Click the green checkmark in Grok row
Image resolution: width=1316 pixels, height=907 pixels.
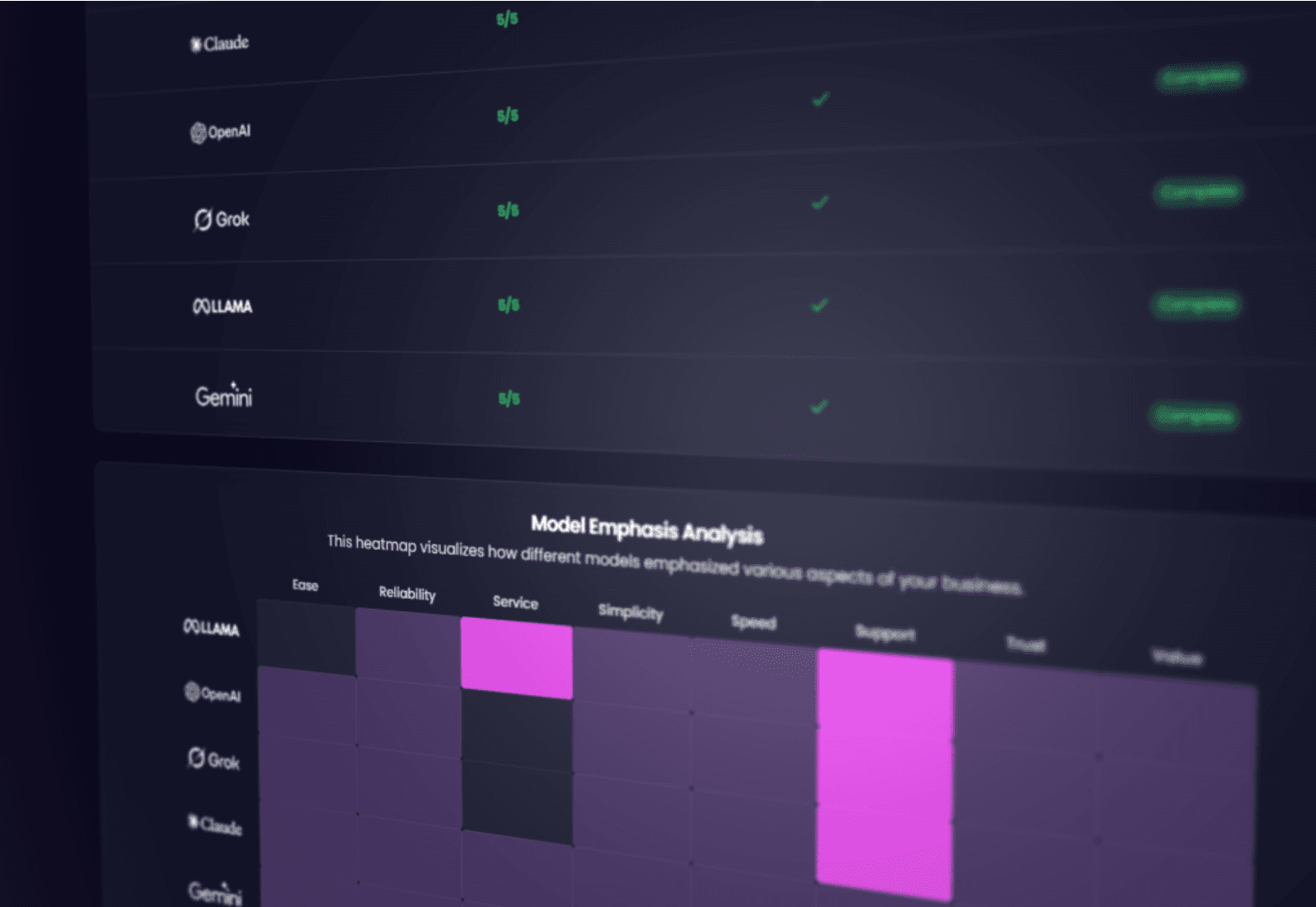click(819, 203)
